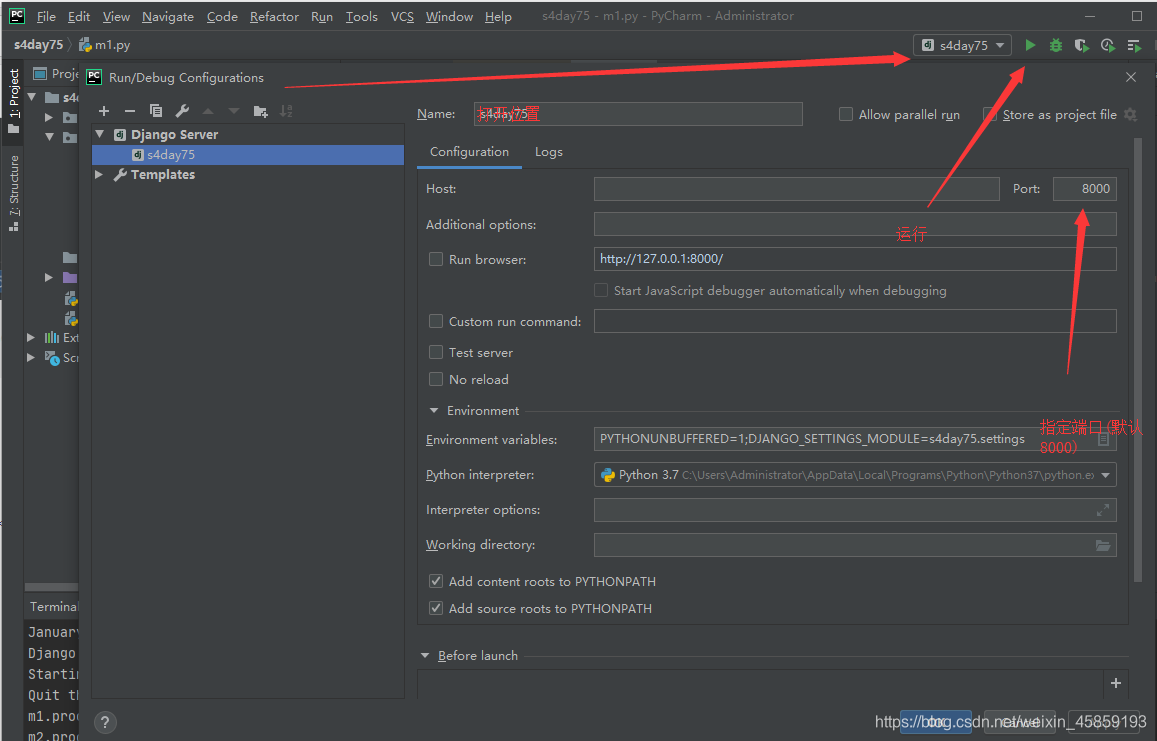Screen dimensions: 1157x741
Task: Enable Allow parallel run checkbox
Action: [846, 114]
